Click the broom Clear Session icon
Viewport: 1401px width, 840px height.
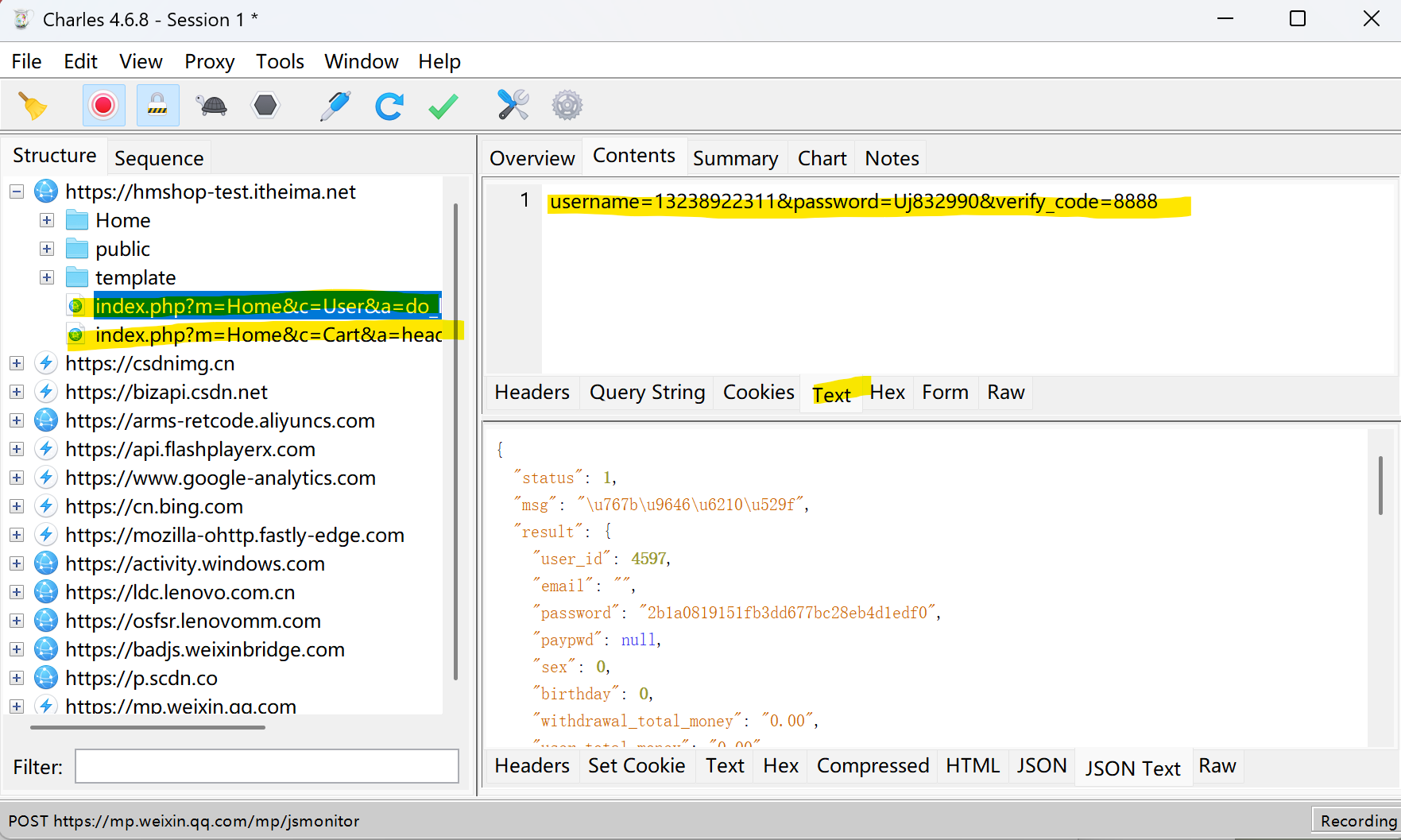pos(33,106)
